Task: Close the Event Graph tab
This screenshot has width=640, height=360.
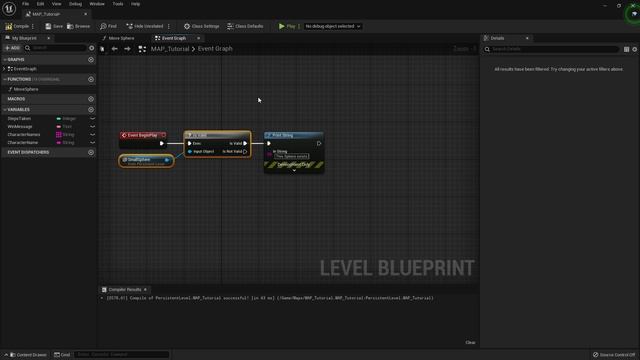Action: coord(198,38)
